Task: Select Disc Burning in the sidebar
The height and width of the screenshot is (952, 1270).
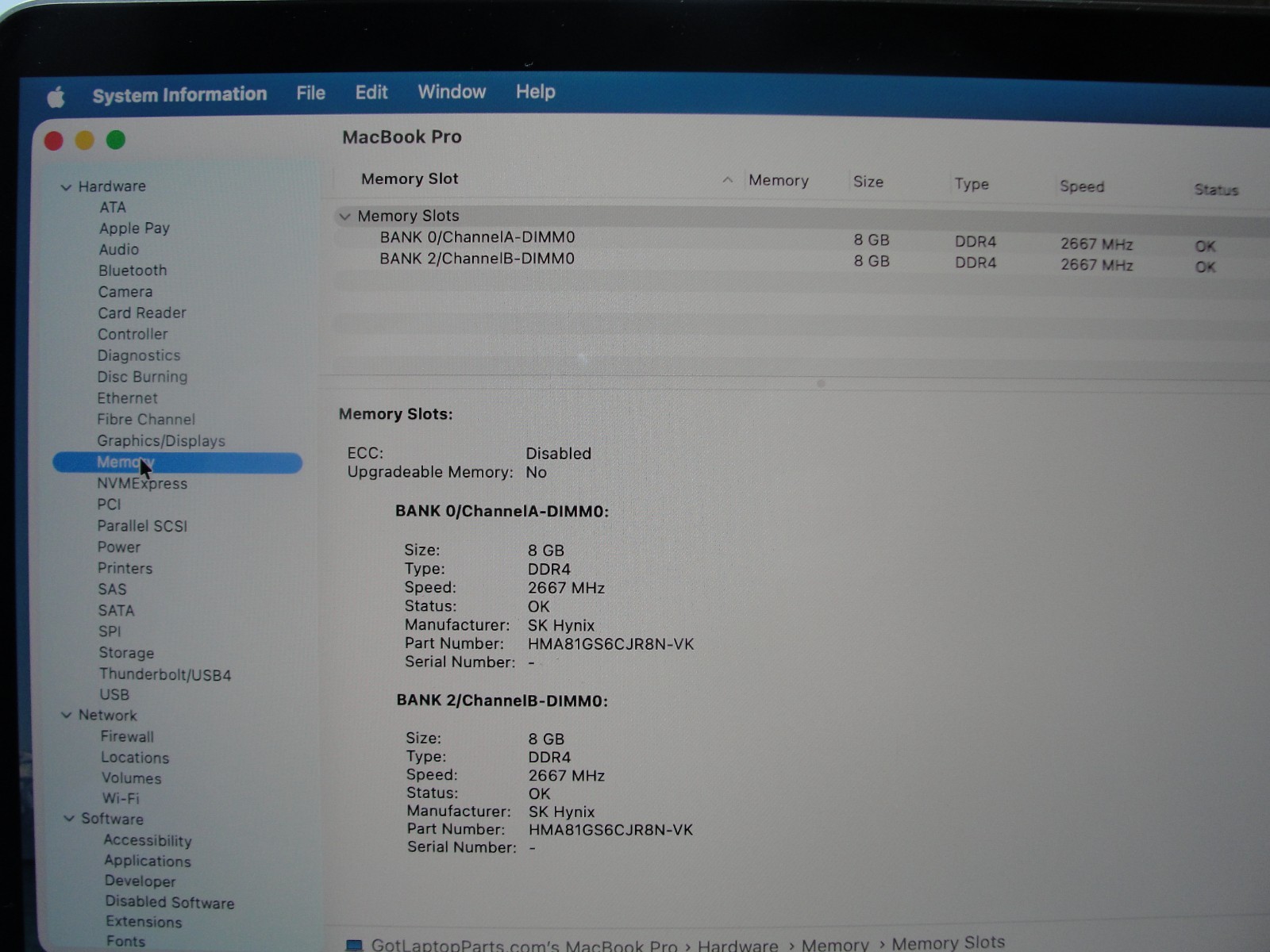Action: [142, 377]
